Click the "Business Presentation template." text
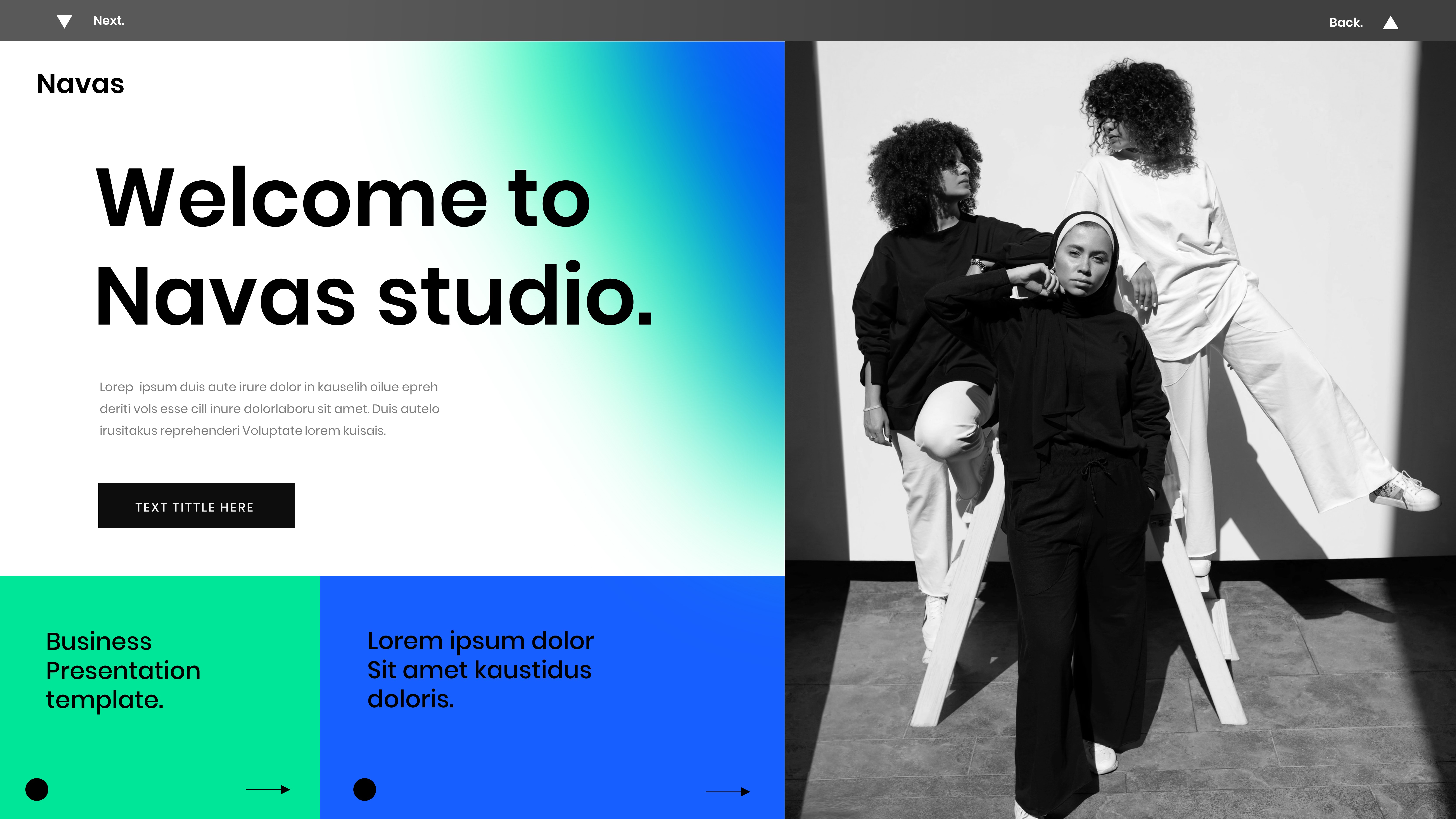This screenshot has height=819, width=1456. [123, 670]
